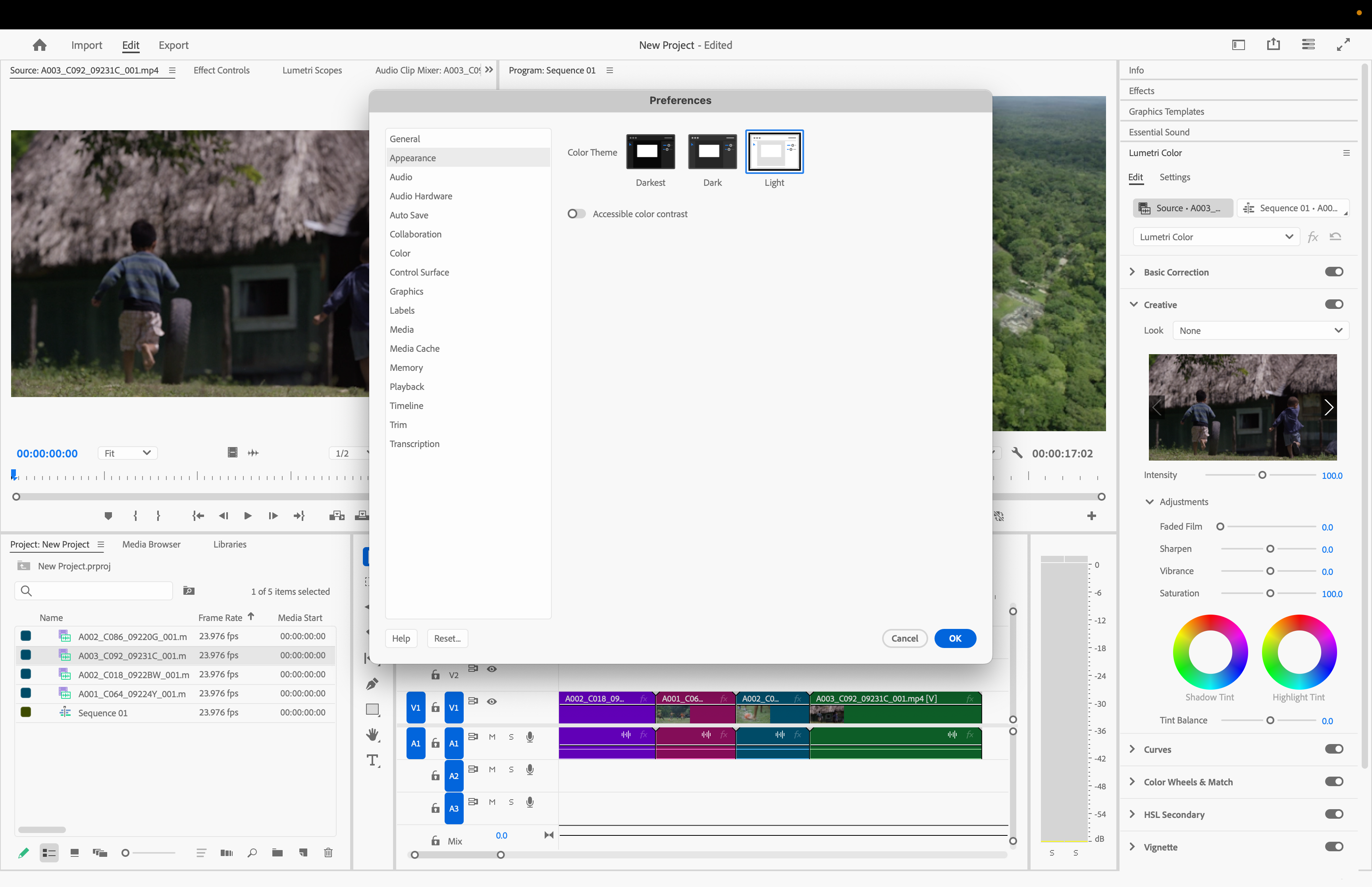Screen dimensions: 1372x887
Task: Open the Effect Controls tab
Action: coord(222,70)
